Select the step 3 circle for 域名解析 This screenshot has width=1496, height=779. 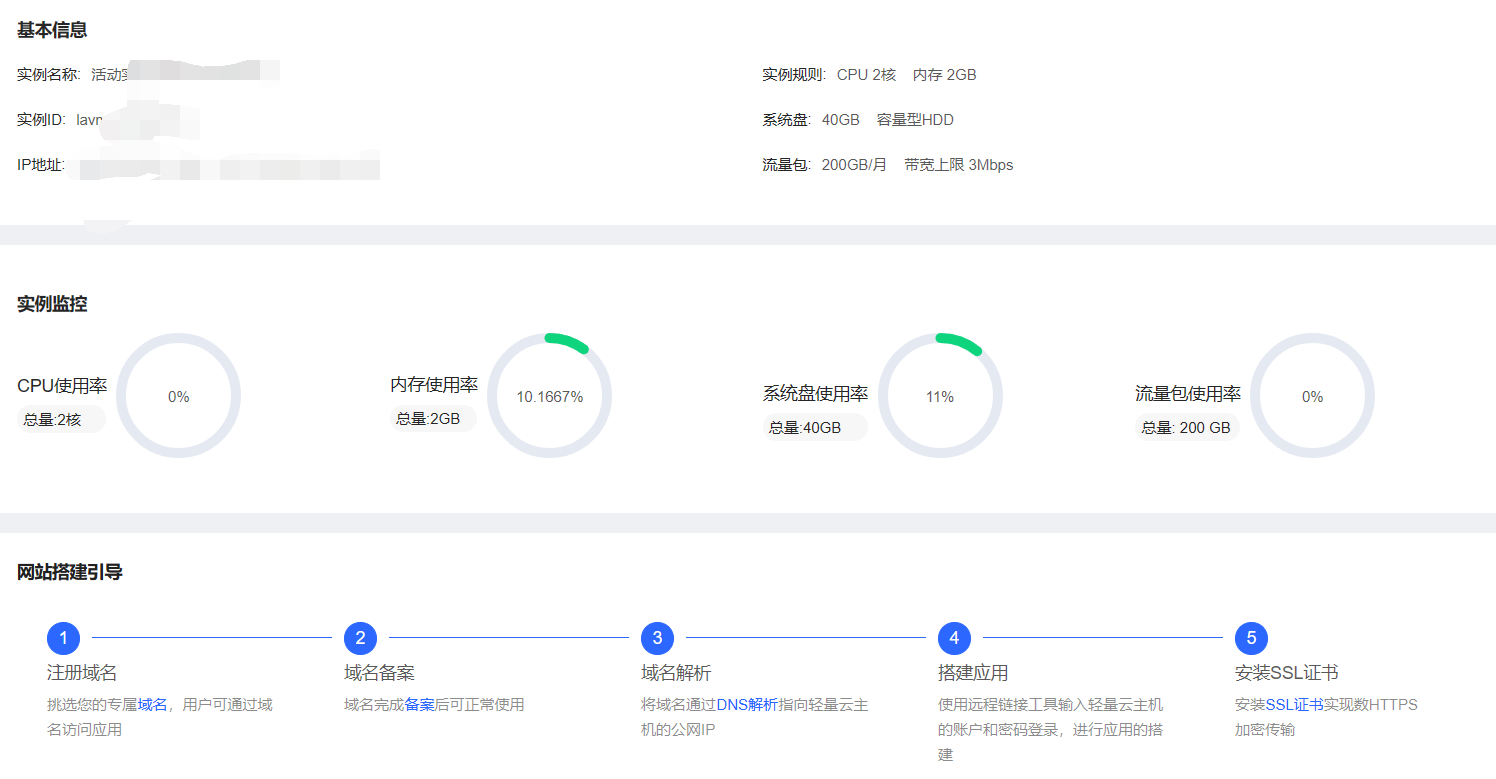pos(657,638)
